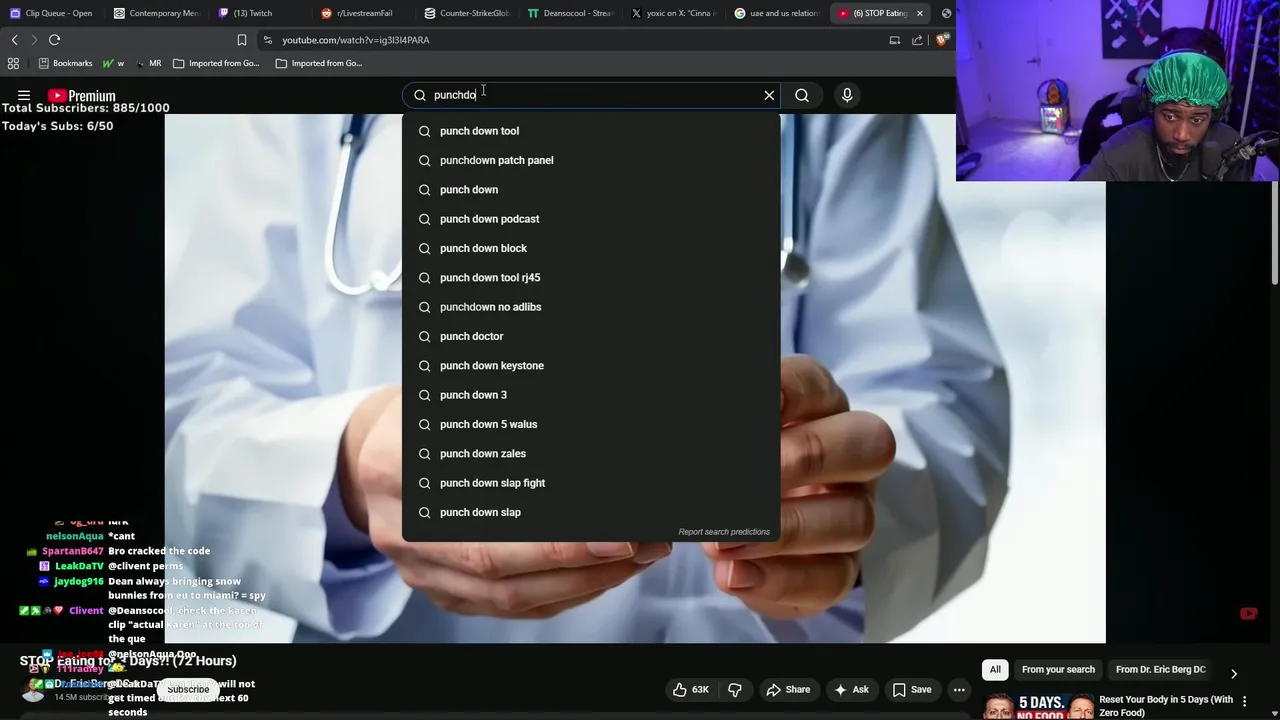Image resolution: width=1280 pixels, height=720 pixels.
Task: Choose suggestion "punchdown patch panel"
Action: (591, 160)
